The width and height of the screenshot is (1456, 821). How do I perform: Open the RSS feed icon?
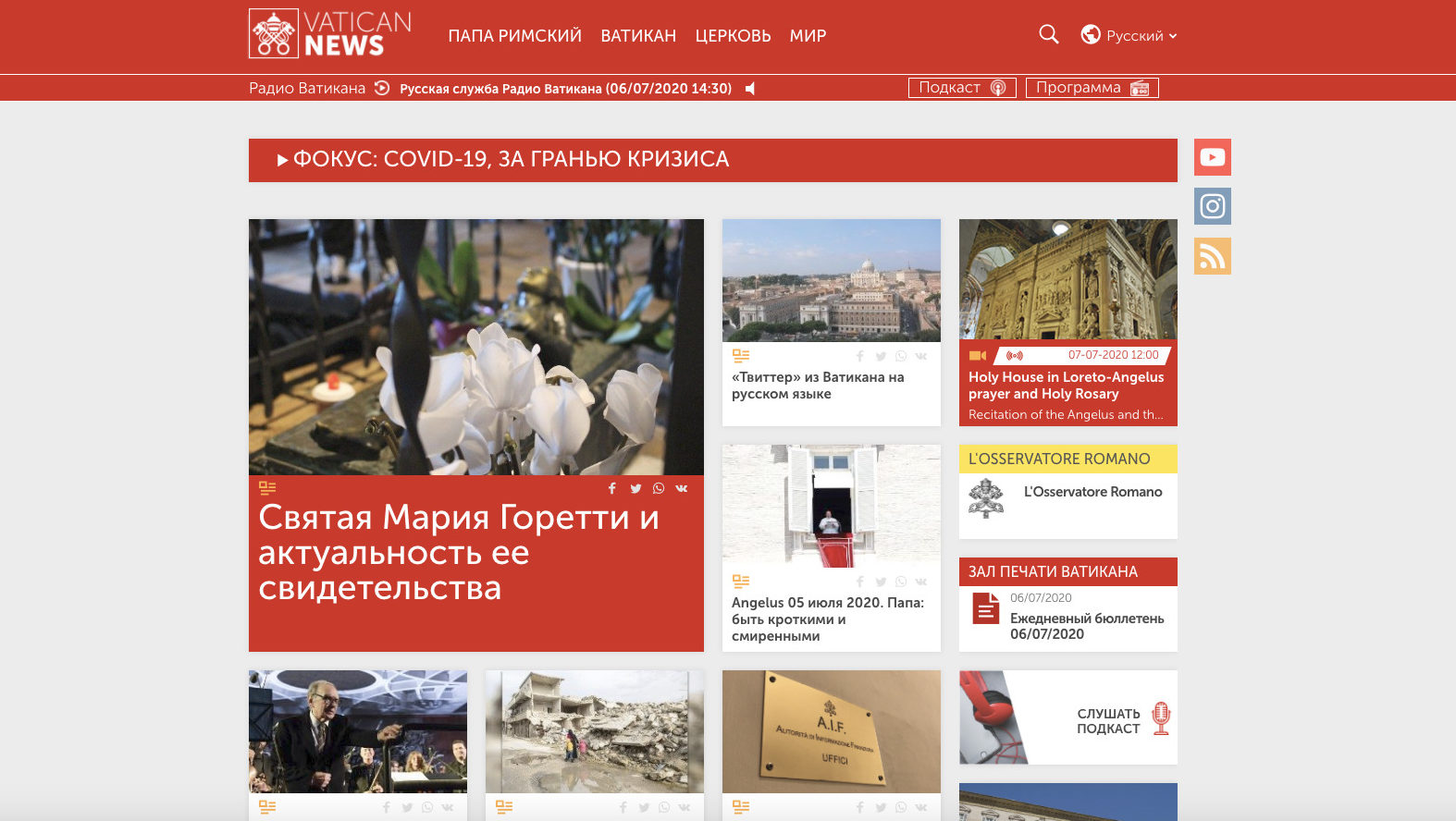point(1212,256)
